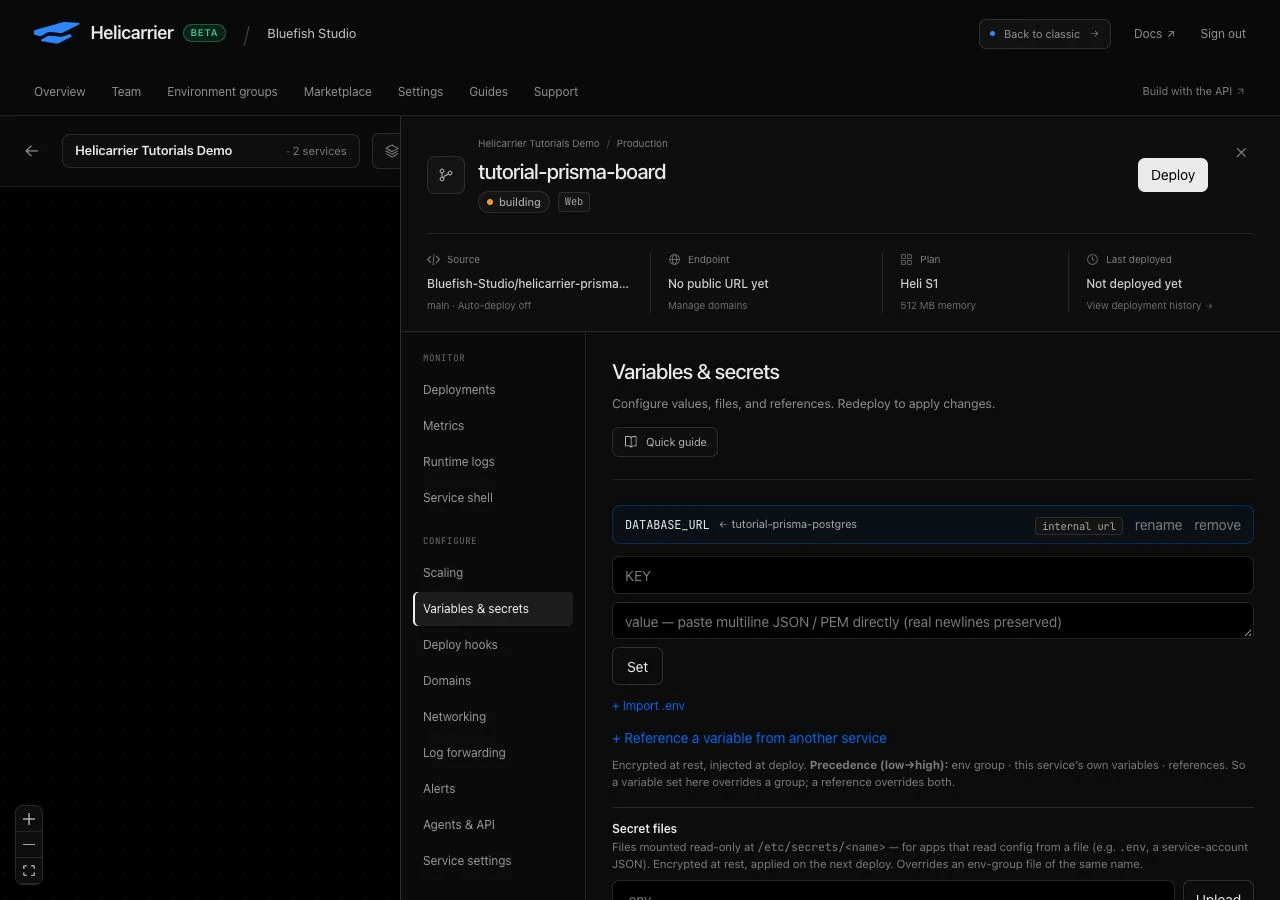Open Helicarrier Tutorials Demo project selector
The width and height of the screenshot is (1280, 900).
click(x=211, y=151)
